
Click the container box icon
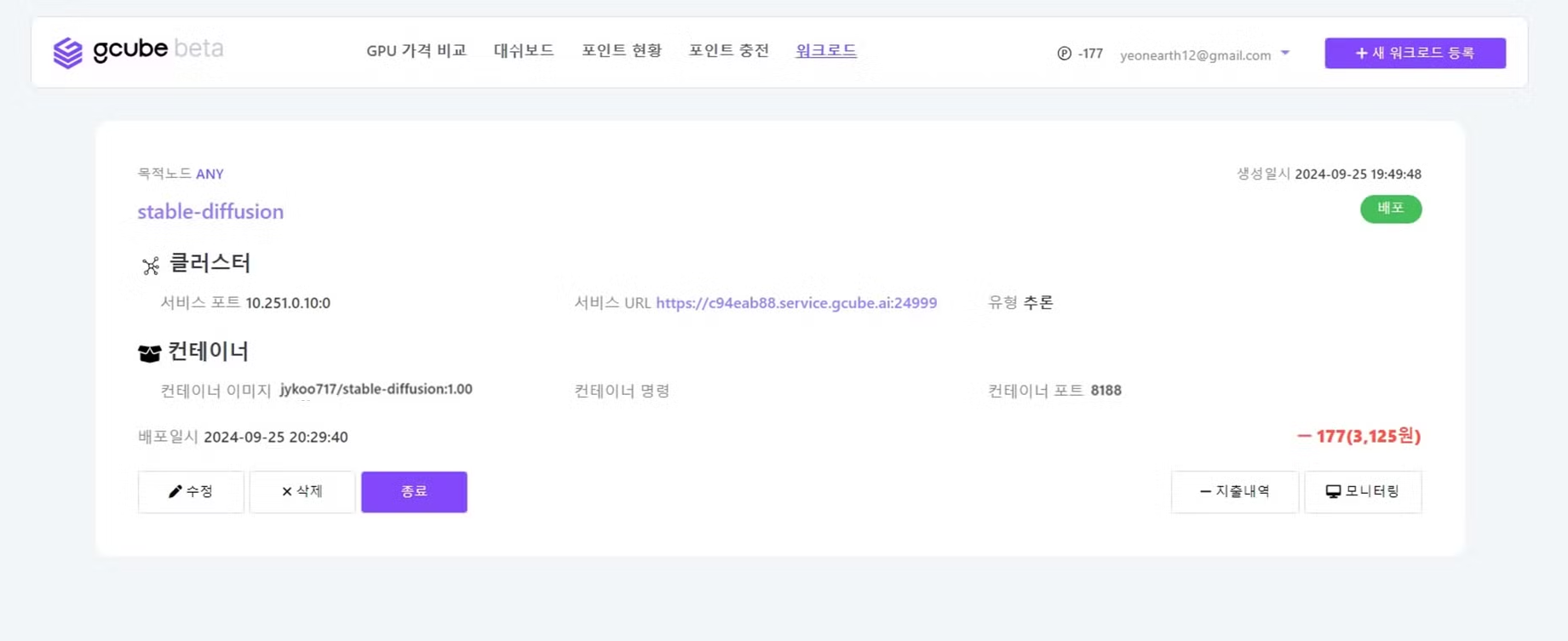(x=149, y=352)
